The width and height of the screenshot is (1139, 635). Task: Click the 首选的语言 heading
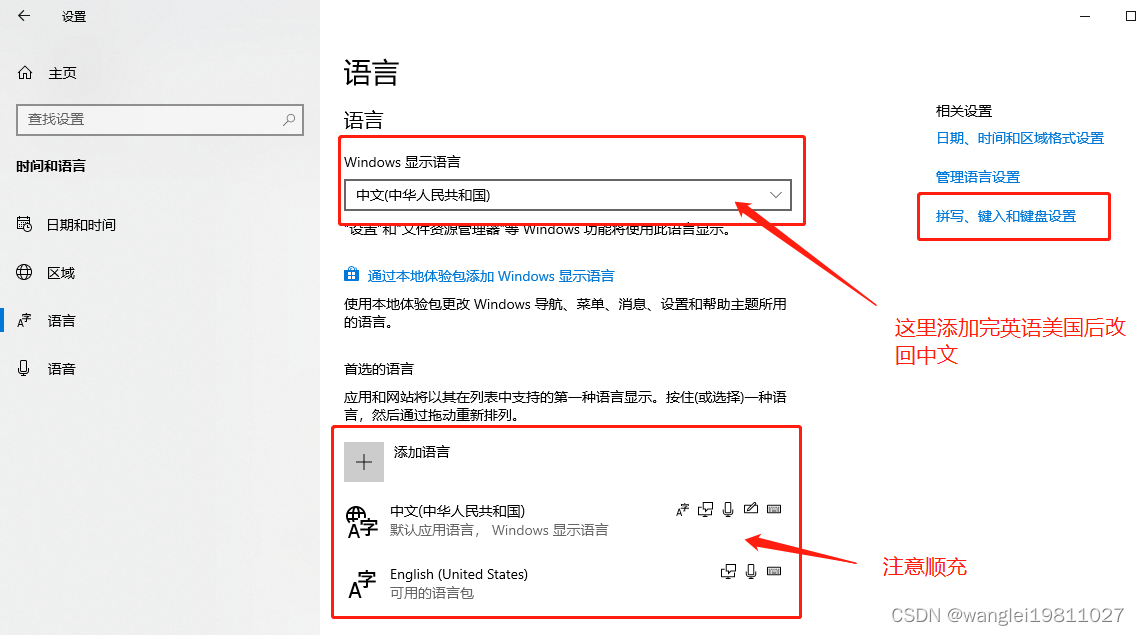[x=378, y=369]
